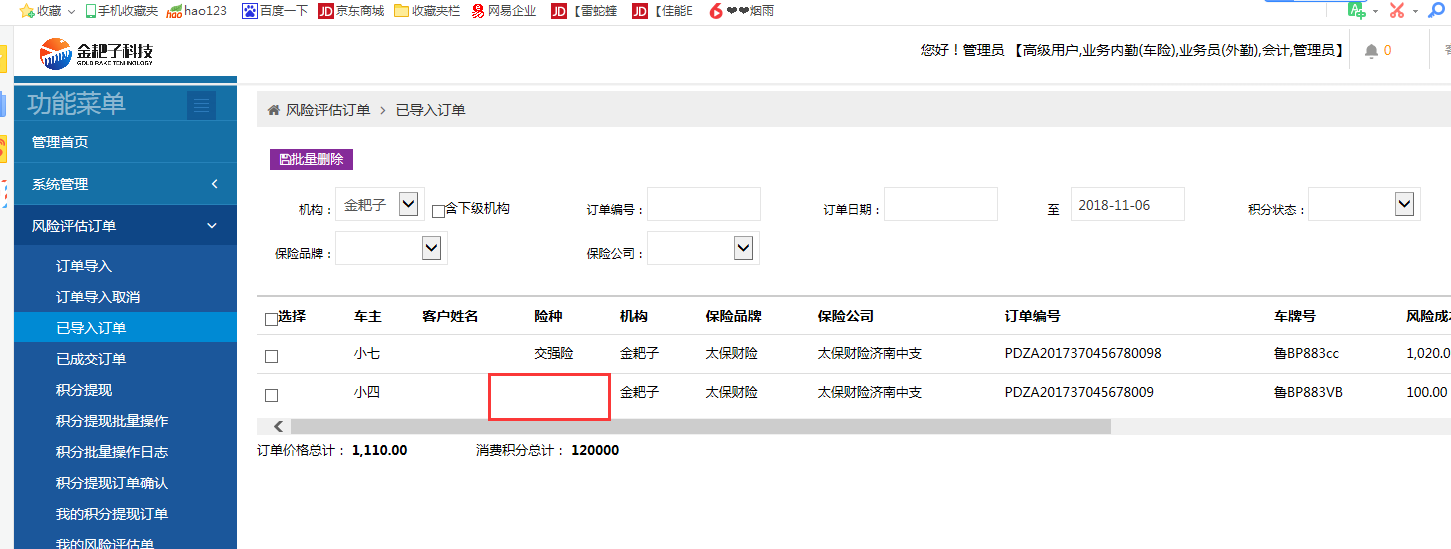Screen dimensions: 1451x549
Task: Go to 管理首页 in the sidebar
Action: [60, 142]
